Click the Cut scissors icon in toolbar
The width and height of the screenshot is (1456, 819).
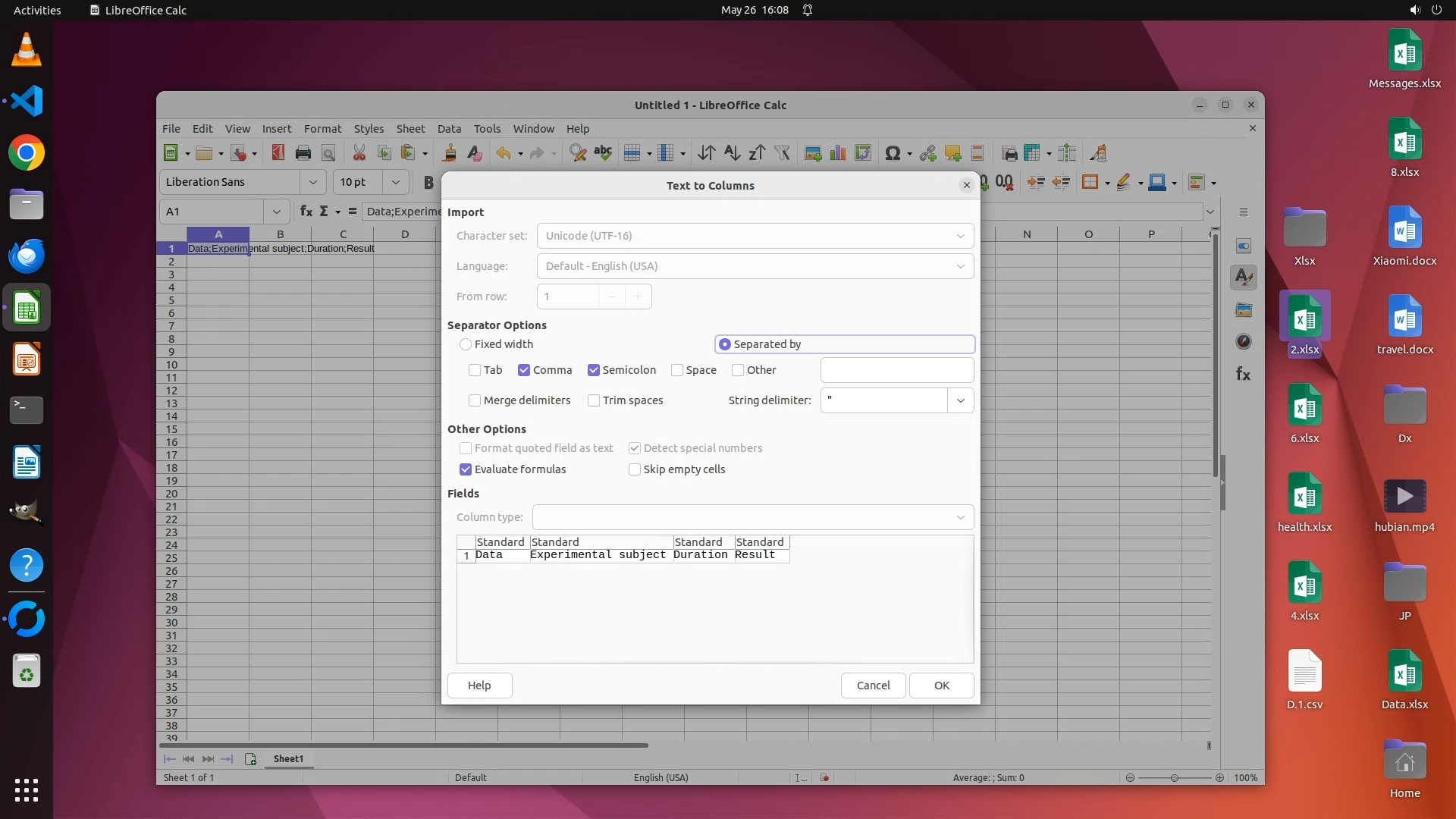(359, 153)
